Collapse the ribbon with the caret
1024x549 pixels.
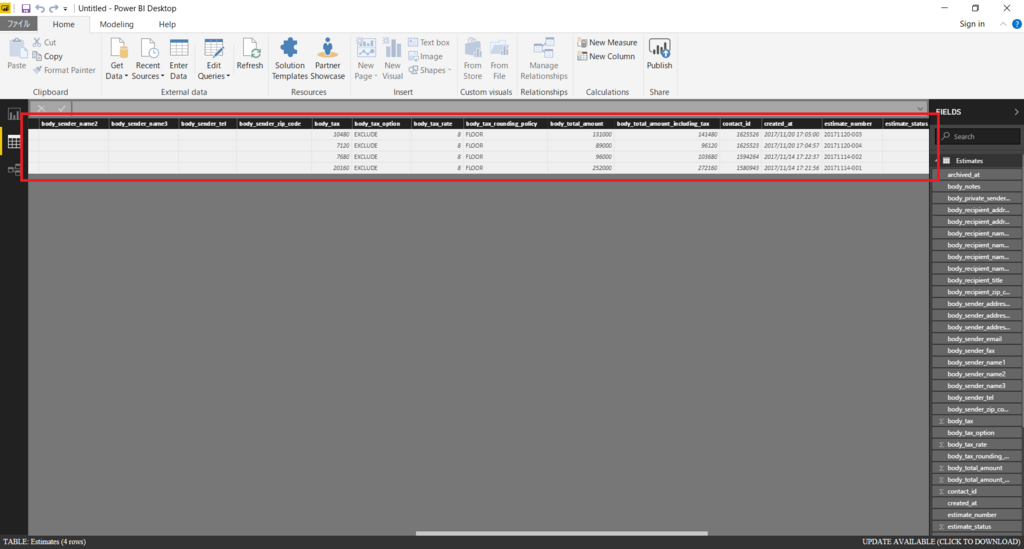(x=1002, y=24)
